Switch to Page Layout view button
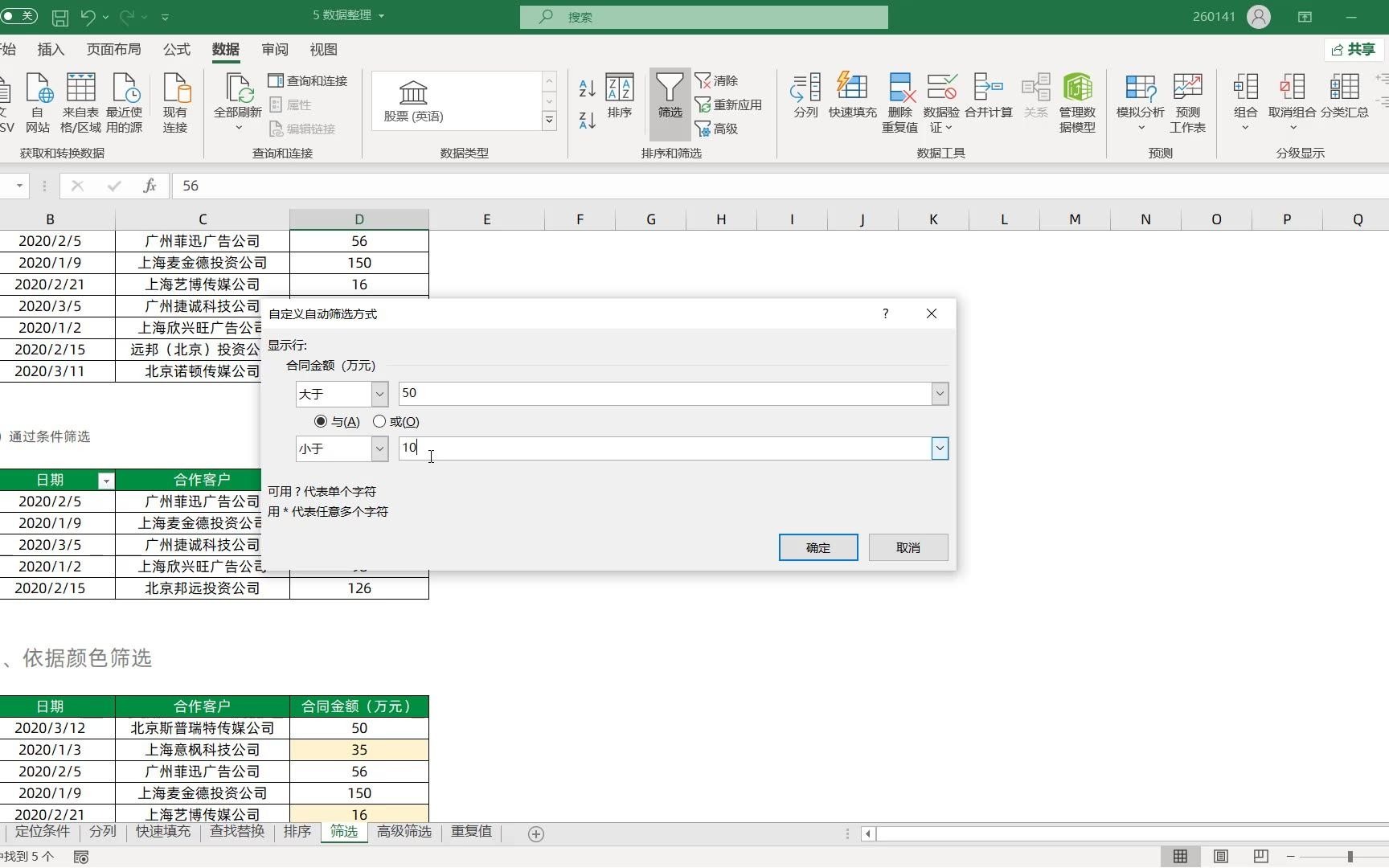Image resolution: width=1389 pixels, height=868 pixels. [x=1220, y=857]
